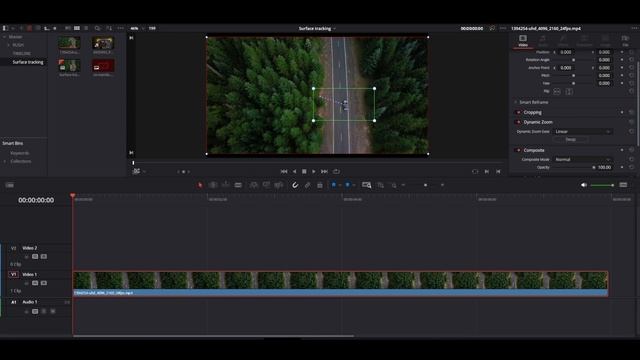Switch to the File inspector tab
This screenshot has height=360, width=640.
click(x=625, y=40)
